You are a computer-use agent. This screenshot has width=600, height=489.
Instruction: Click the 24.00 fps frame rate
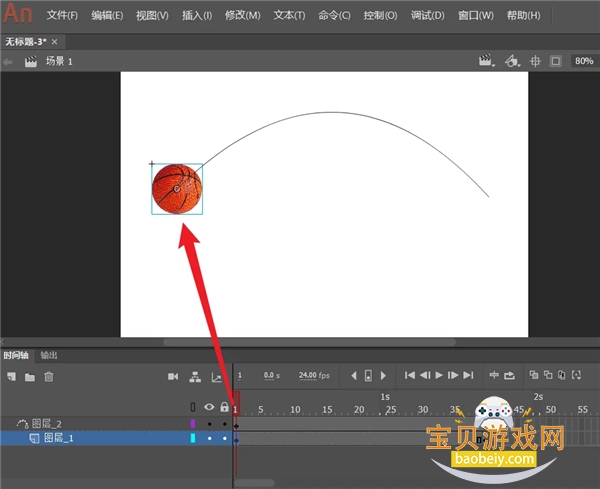314,376
